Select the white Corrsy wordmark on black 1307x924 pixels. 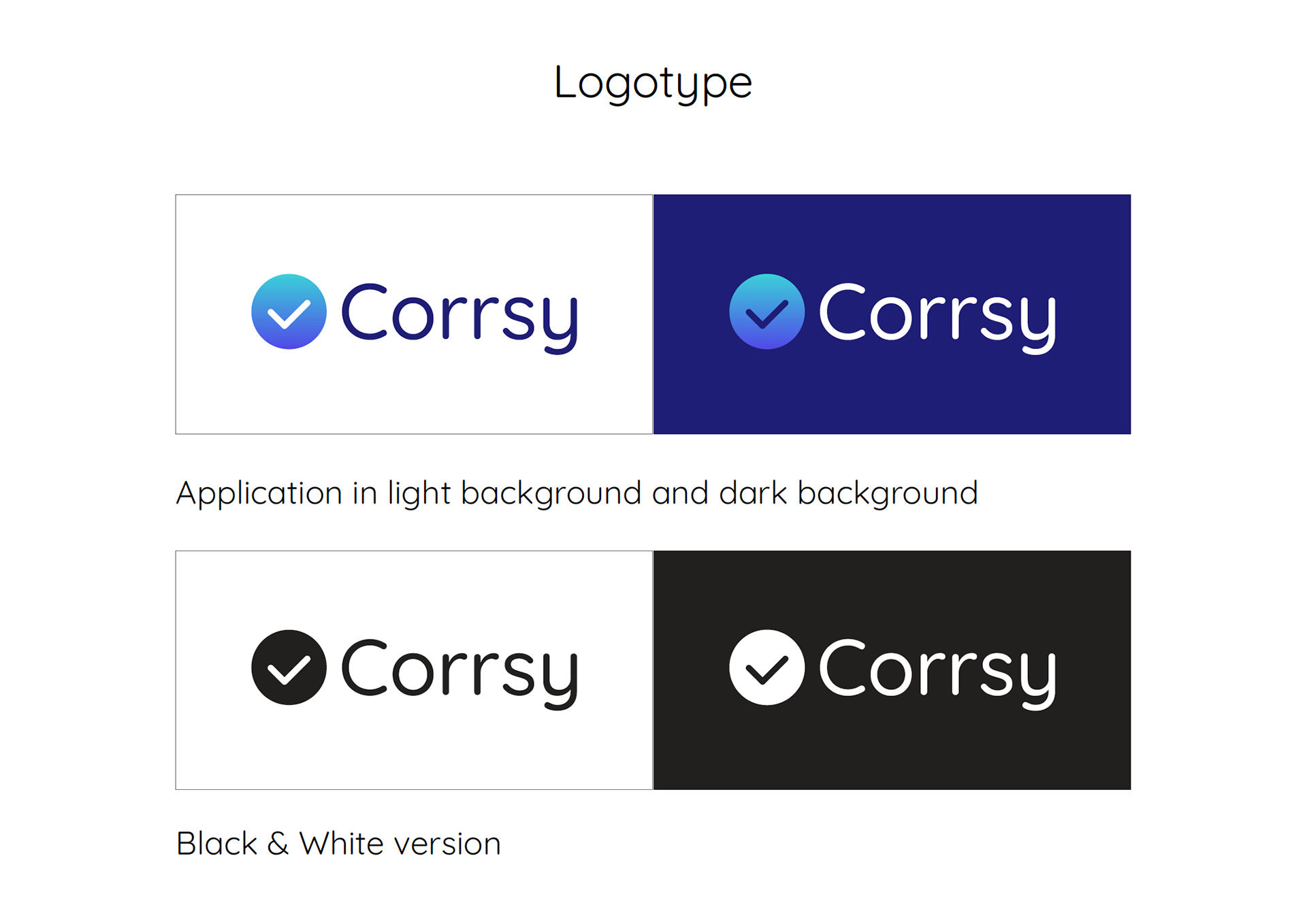937,674
